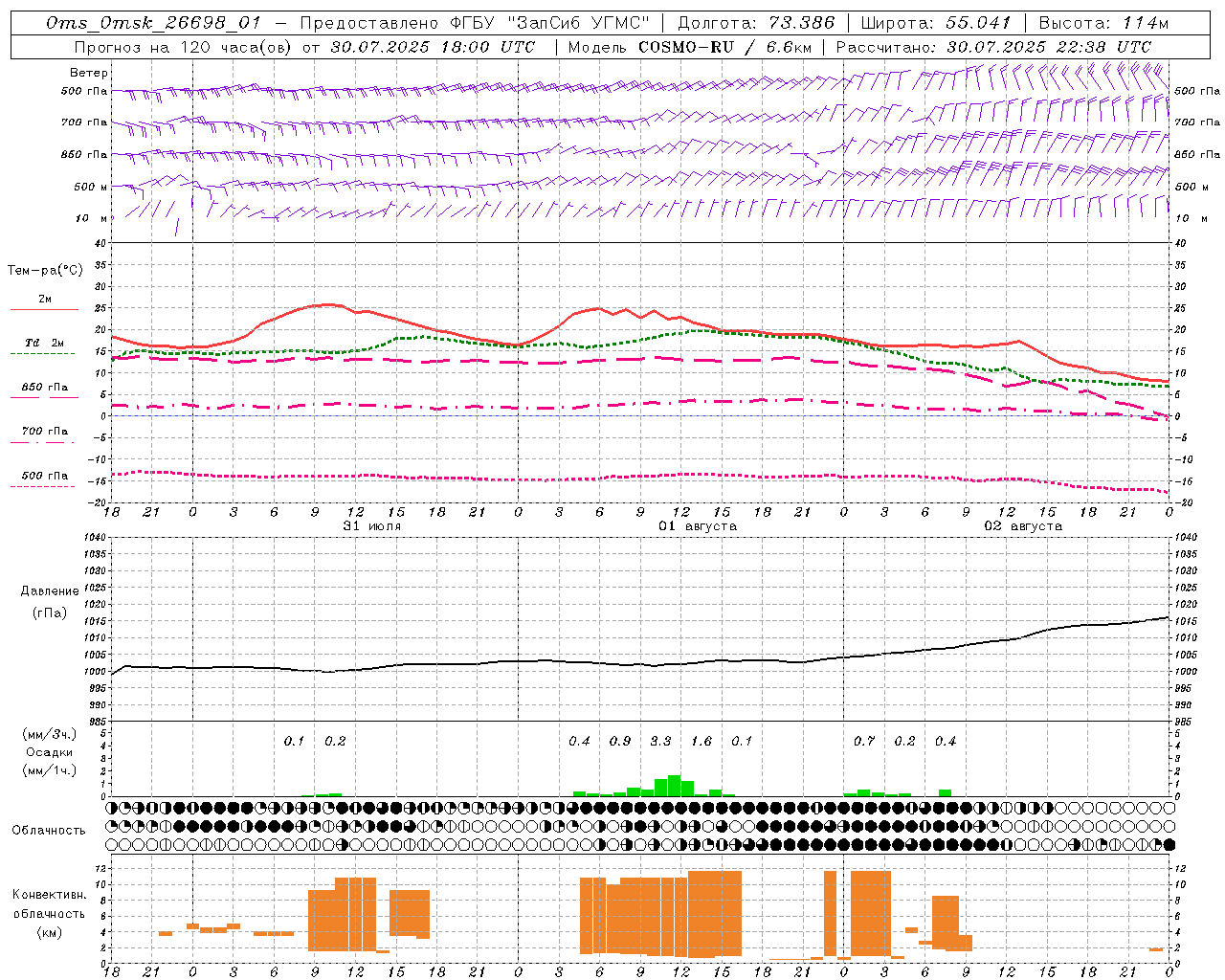Click the precipitation value 0.7
Image resolution: width=1225 pixels, height=980 pixels.
[864, 741]
